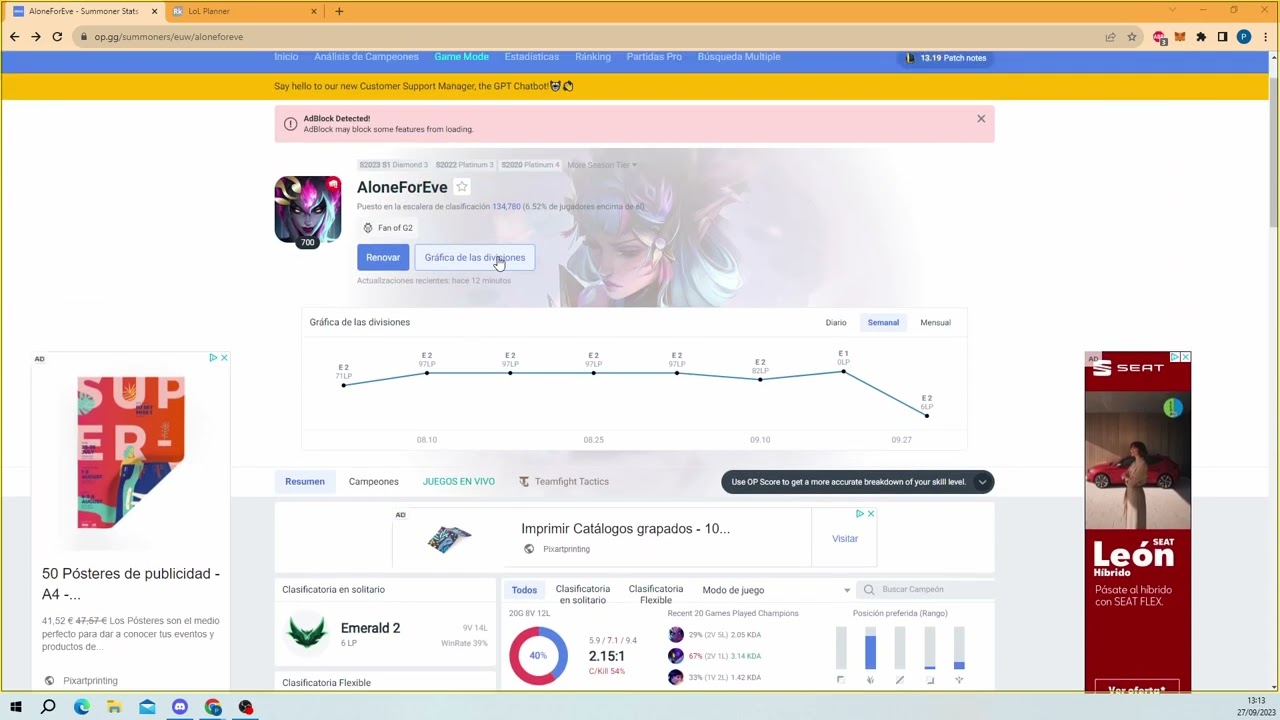
Task: Open the Teamfight Tactics tab
Action: point(564,482)
